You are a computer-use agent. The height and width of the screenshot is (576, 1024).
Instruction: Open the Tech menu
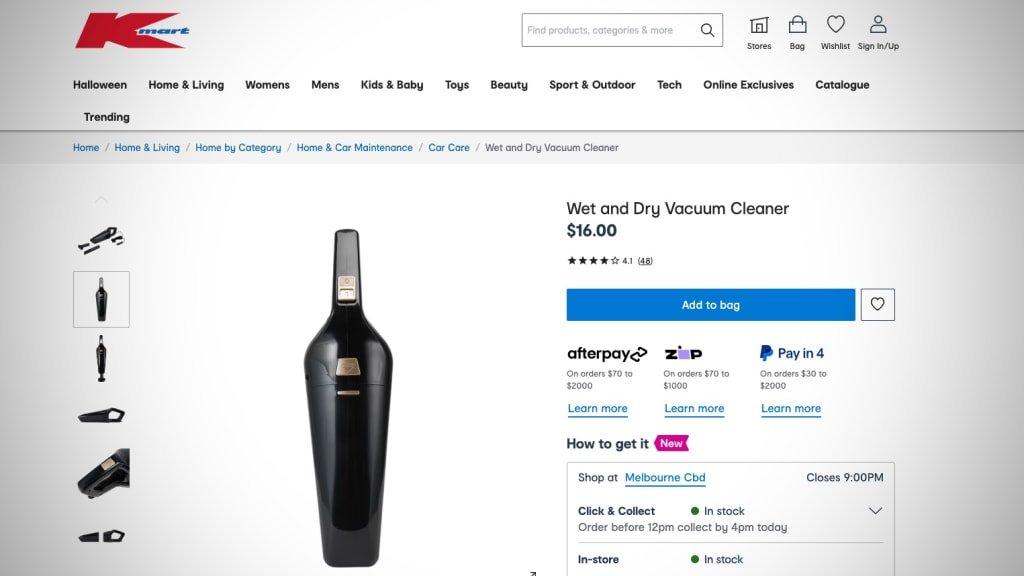669,85
